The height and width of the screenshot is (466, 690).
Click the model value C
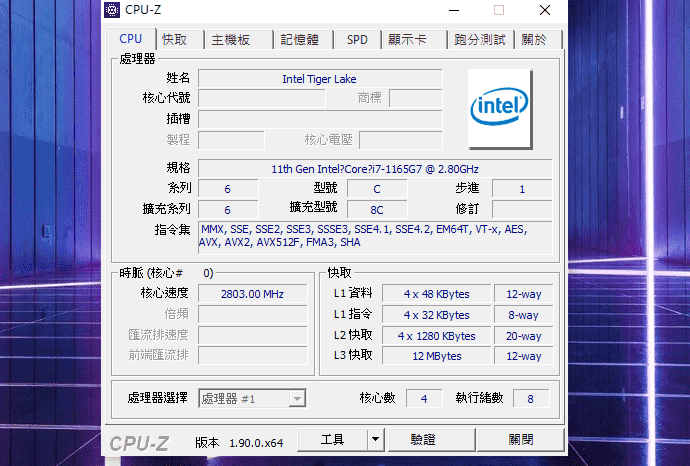[x=377, y=189]
